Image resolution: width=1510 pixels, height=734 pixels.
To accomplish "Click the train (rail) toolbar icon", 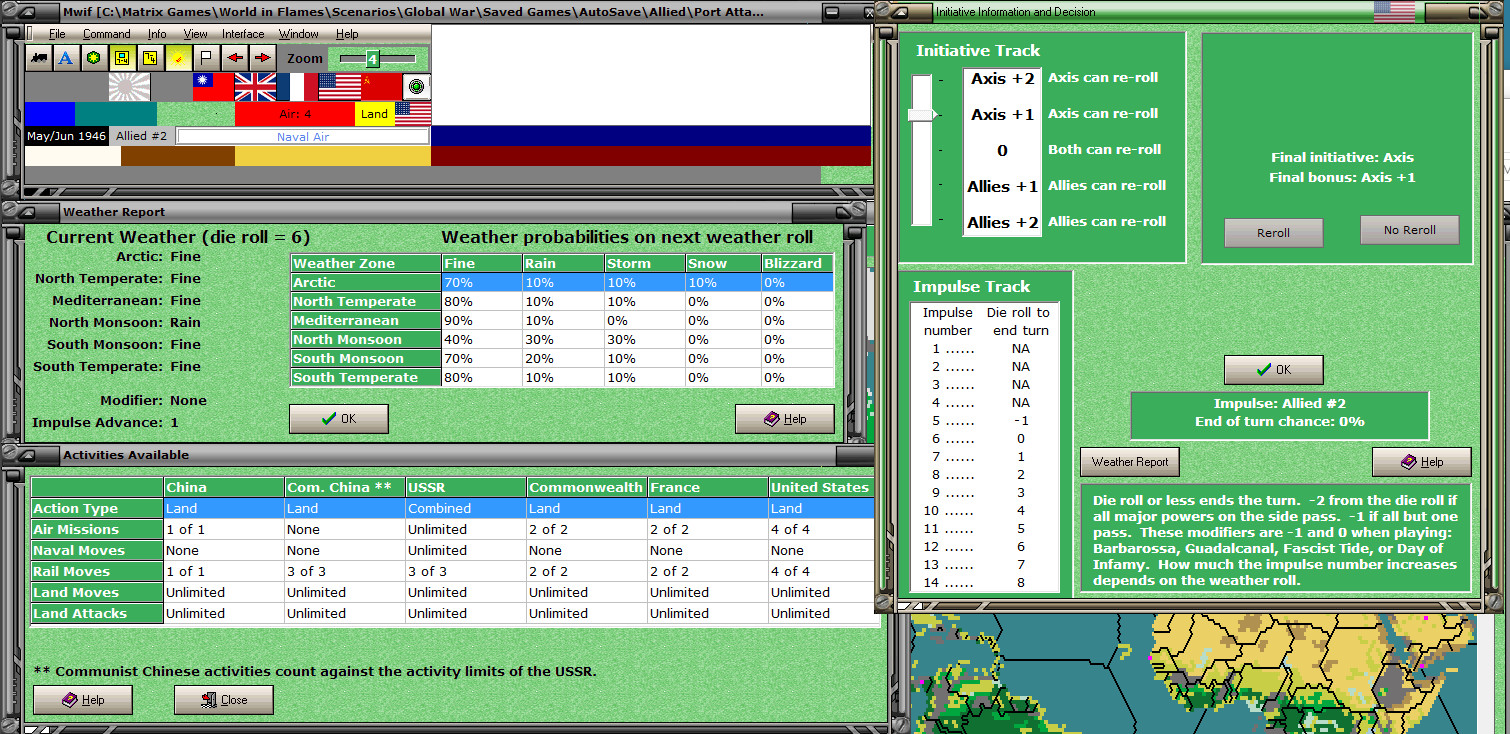I will click(39, 58).
